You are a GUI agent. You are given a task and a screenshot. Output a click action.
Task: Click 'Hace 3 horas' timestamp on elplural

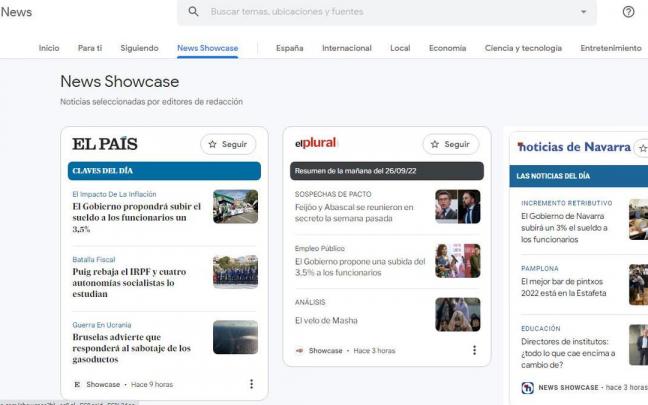[x=374, y=350]
